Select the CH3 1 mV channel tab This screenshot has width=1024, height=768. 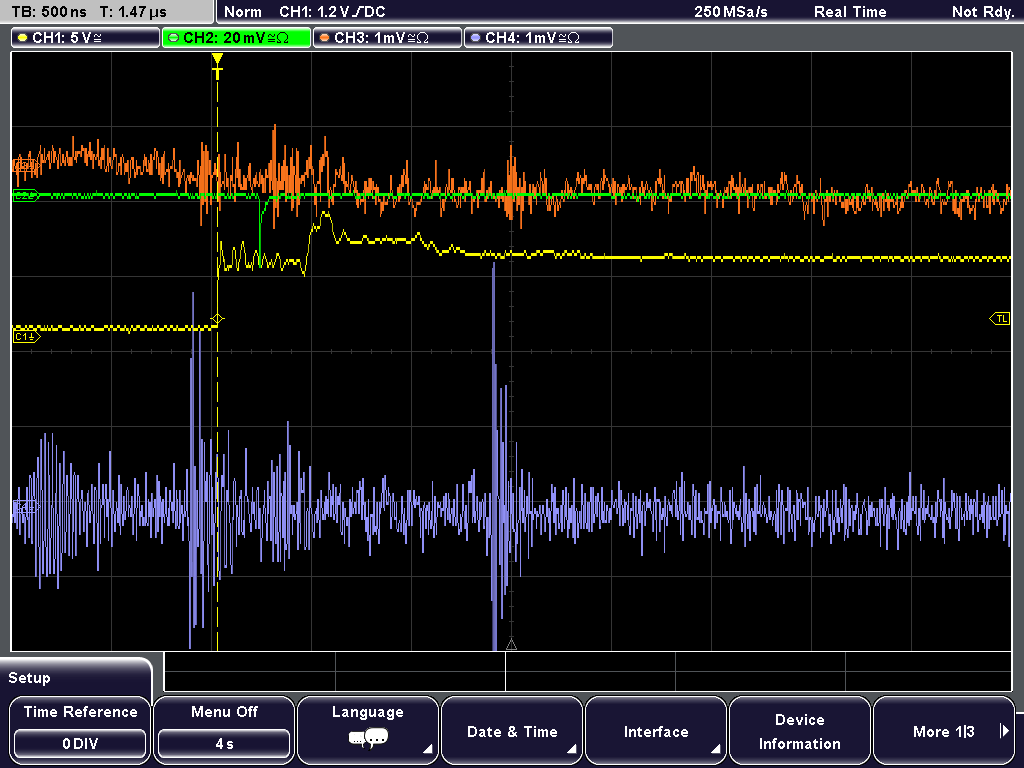387,38
